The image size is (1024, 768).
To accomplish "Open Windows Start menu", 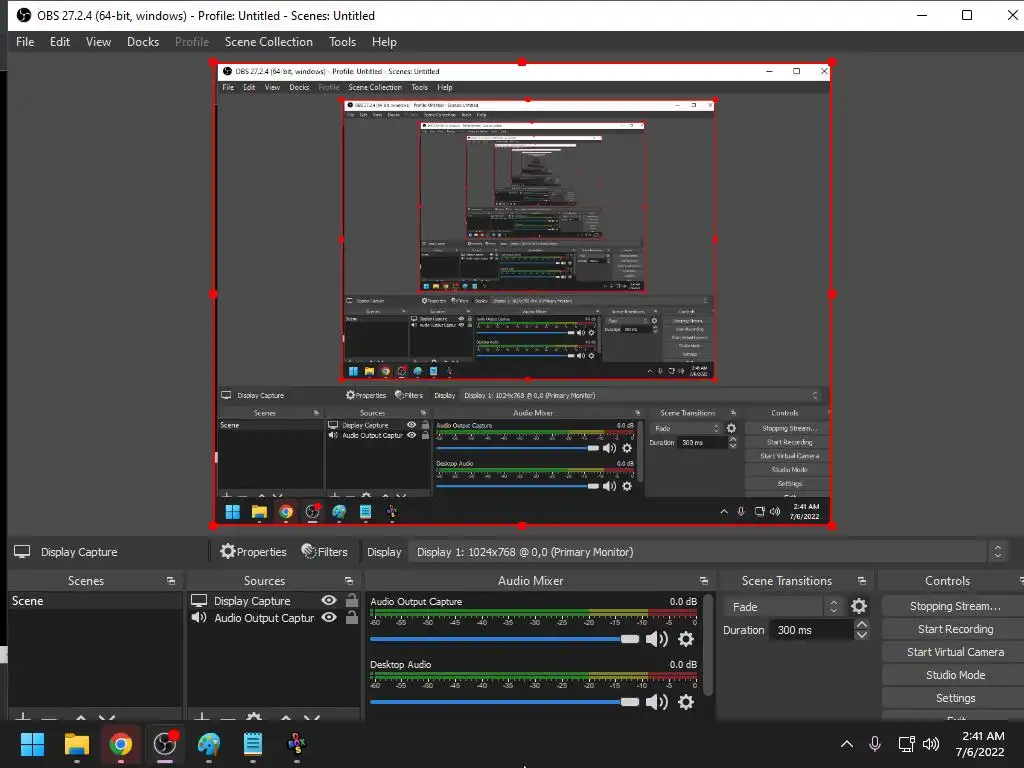I will click(32, 744).
